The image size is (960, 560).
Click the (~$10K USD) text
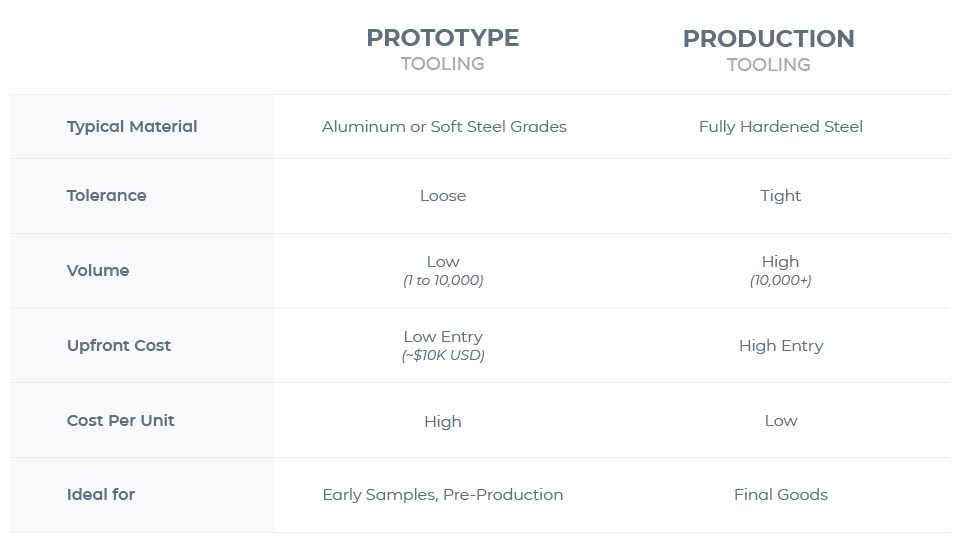tap(443, 356)
